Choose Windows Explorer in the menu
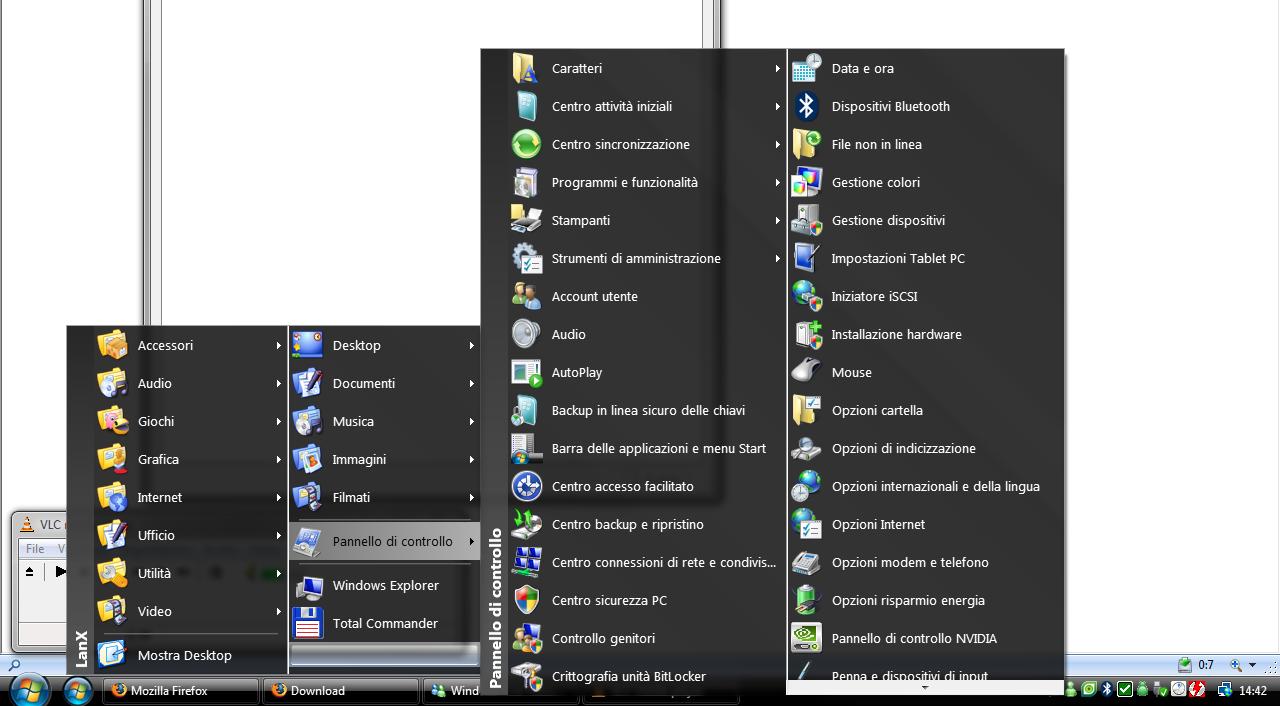This screenshot has height=706, width=1280. [x=385, y=586]
